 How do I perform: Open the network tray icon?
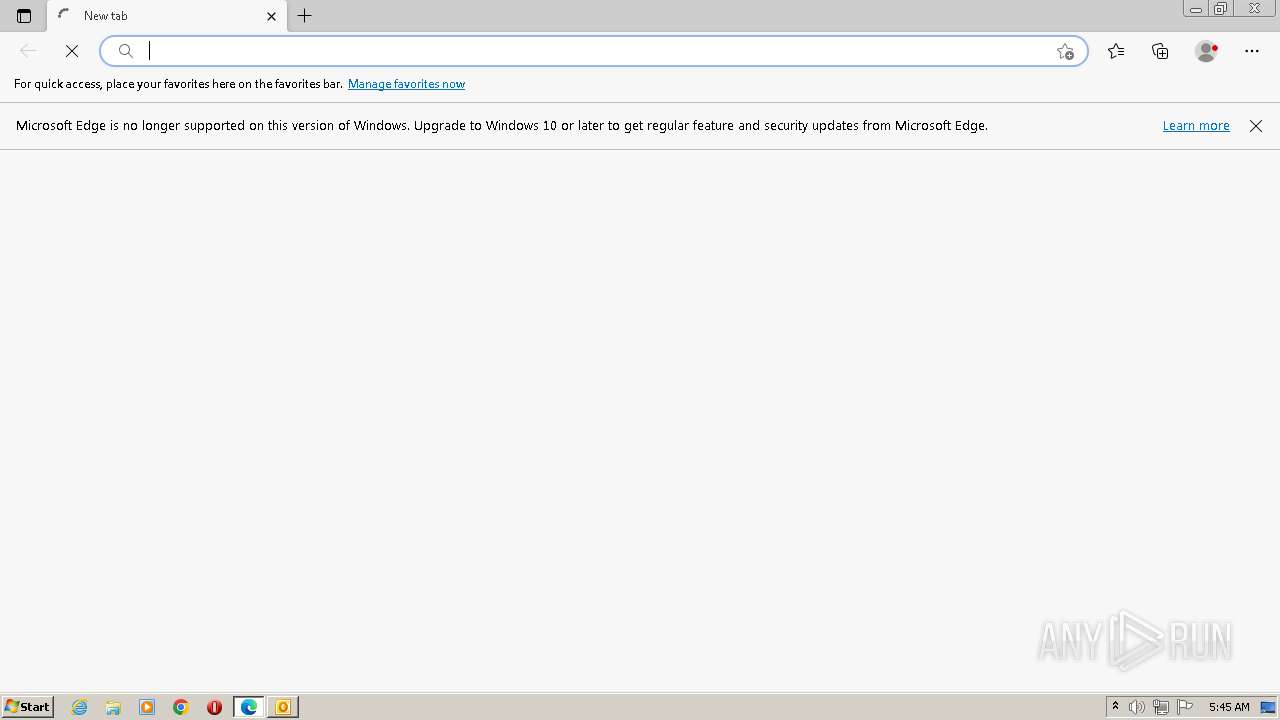(1161, 707)
